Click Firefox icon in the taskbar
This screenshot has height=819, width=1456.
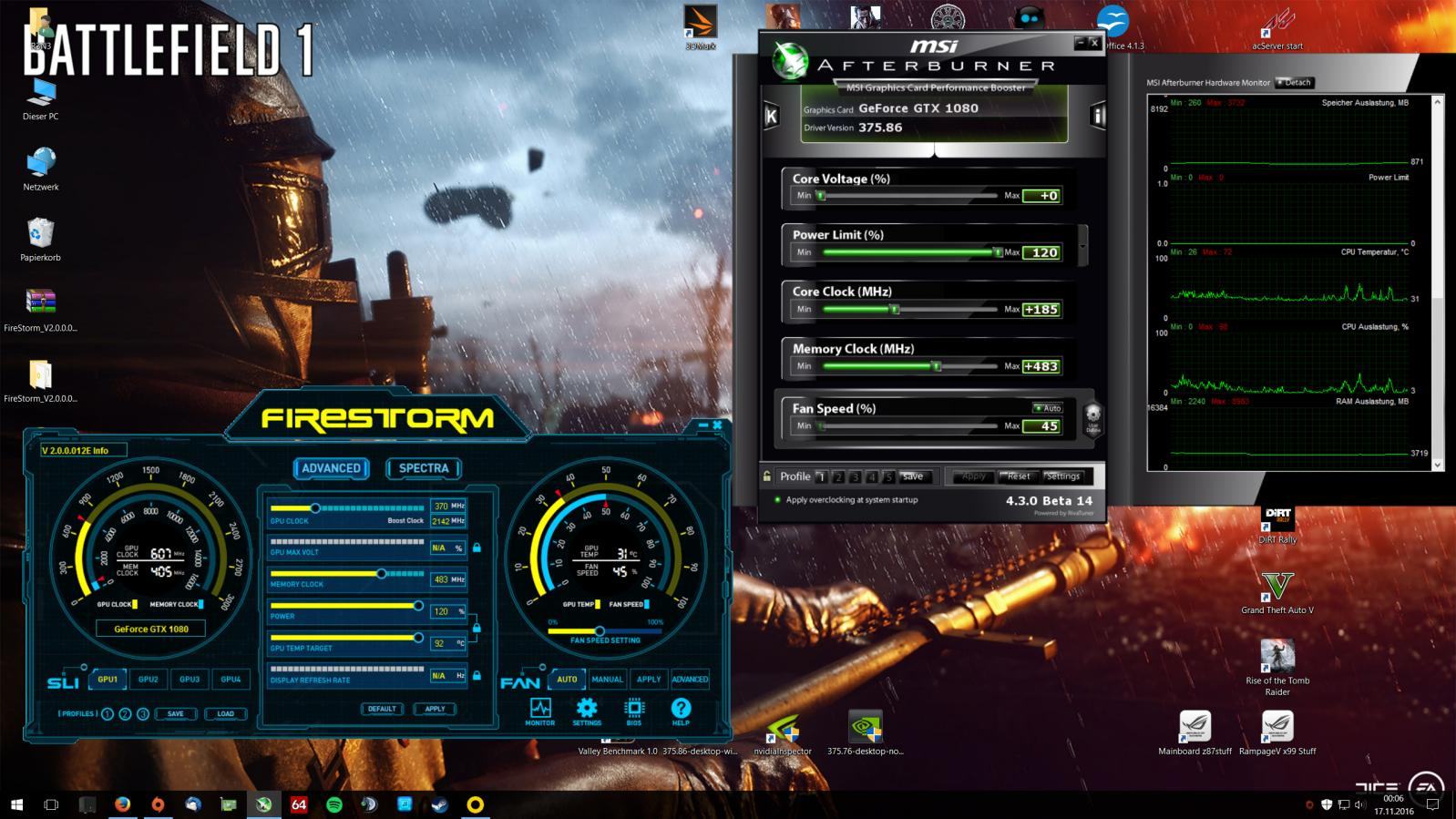(122, 804)
